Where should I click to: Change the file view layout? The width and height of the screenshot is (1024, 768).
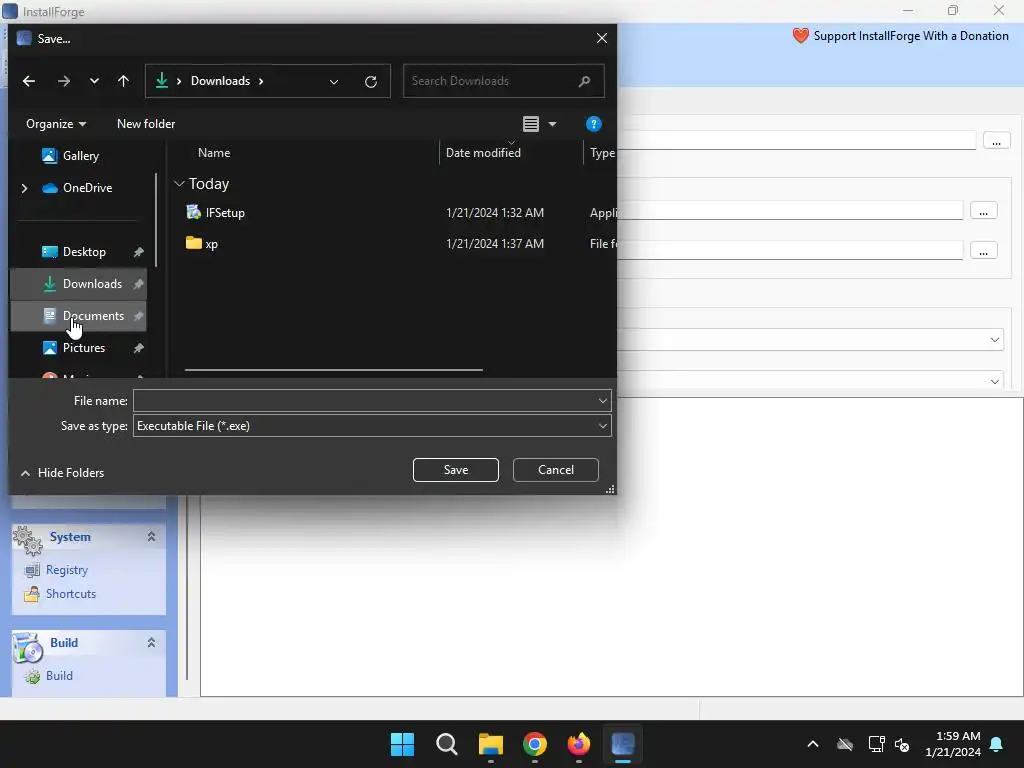coord(531,124)
